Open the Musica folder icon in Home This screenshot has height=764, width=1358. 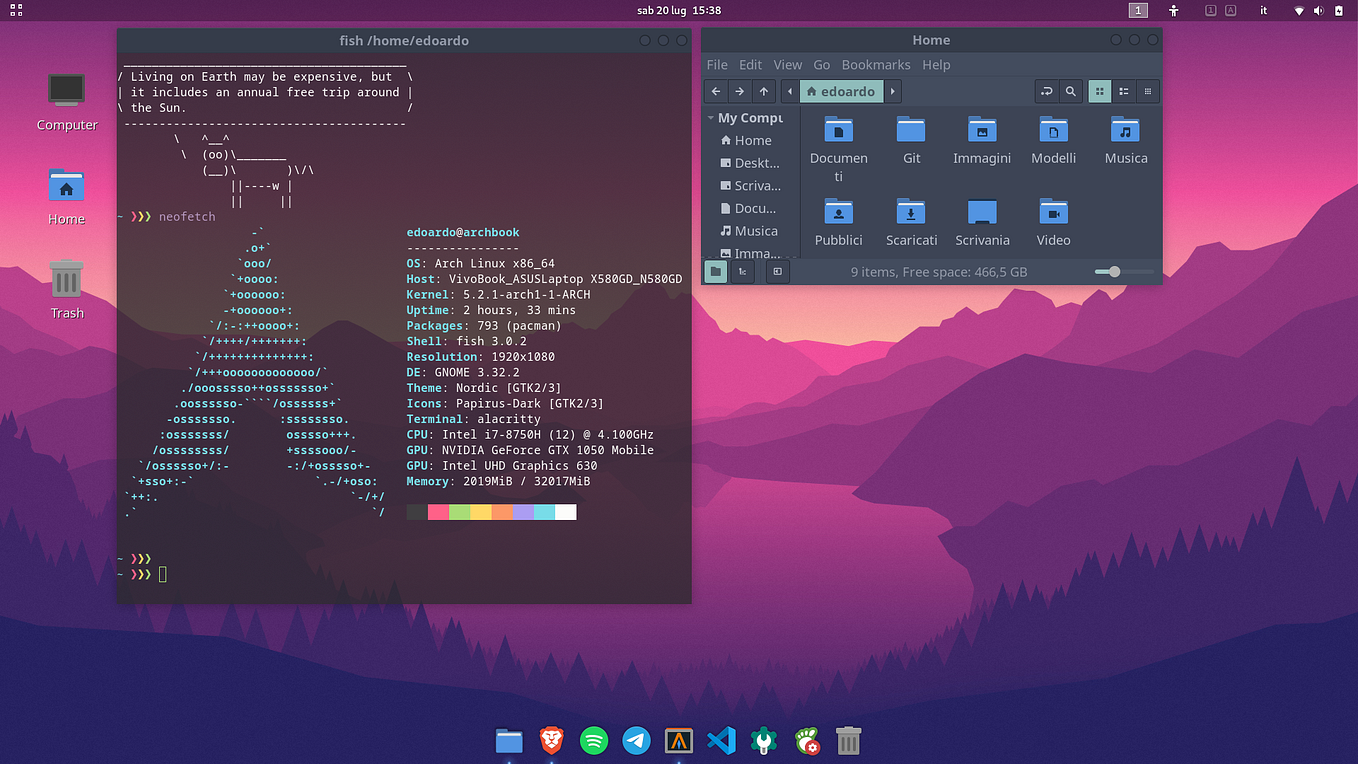[x=1125, y=131]
